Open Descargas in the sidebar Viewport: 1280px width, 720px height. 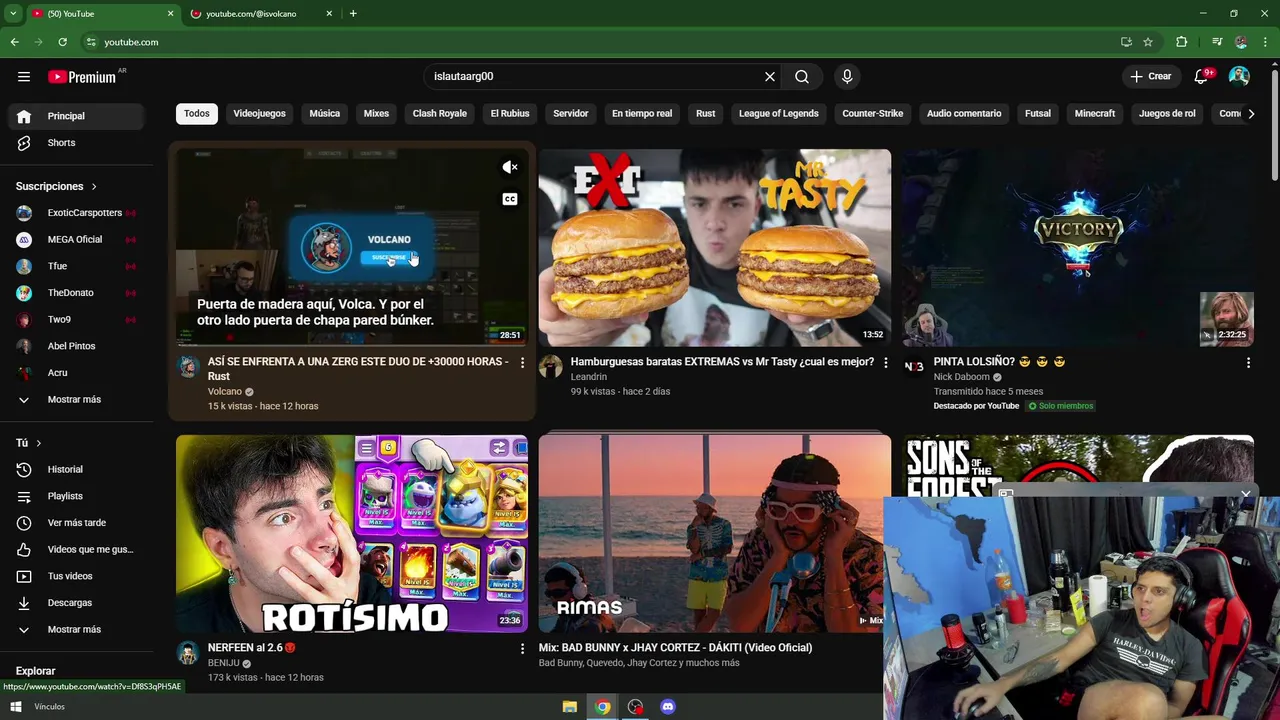click(77, 603)
